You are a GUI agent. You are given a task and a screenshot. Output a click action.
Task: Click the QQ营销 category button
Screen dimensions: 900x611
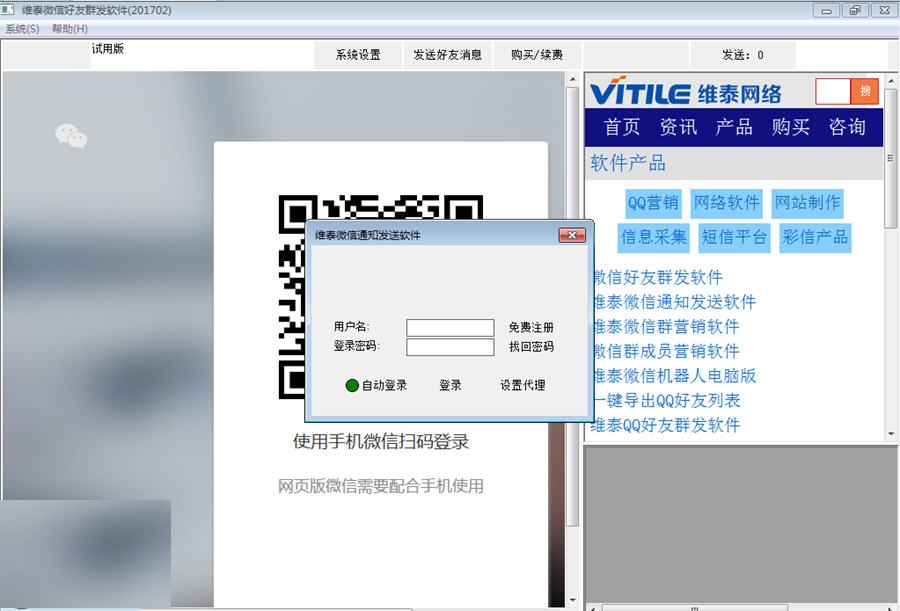pos(653,203)
